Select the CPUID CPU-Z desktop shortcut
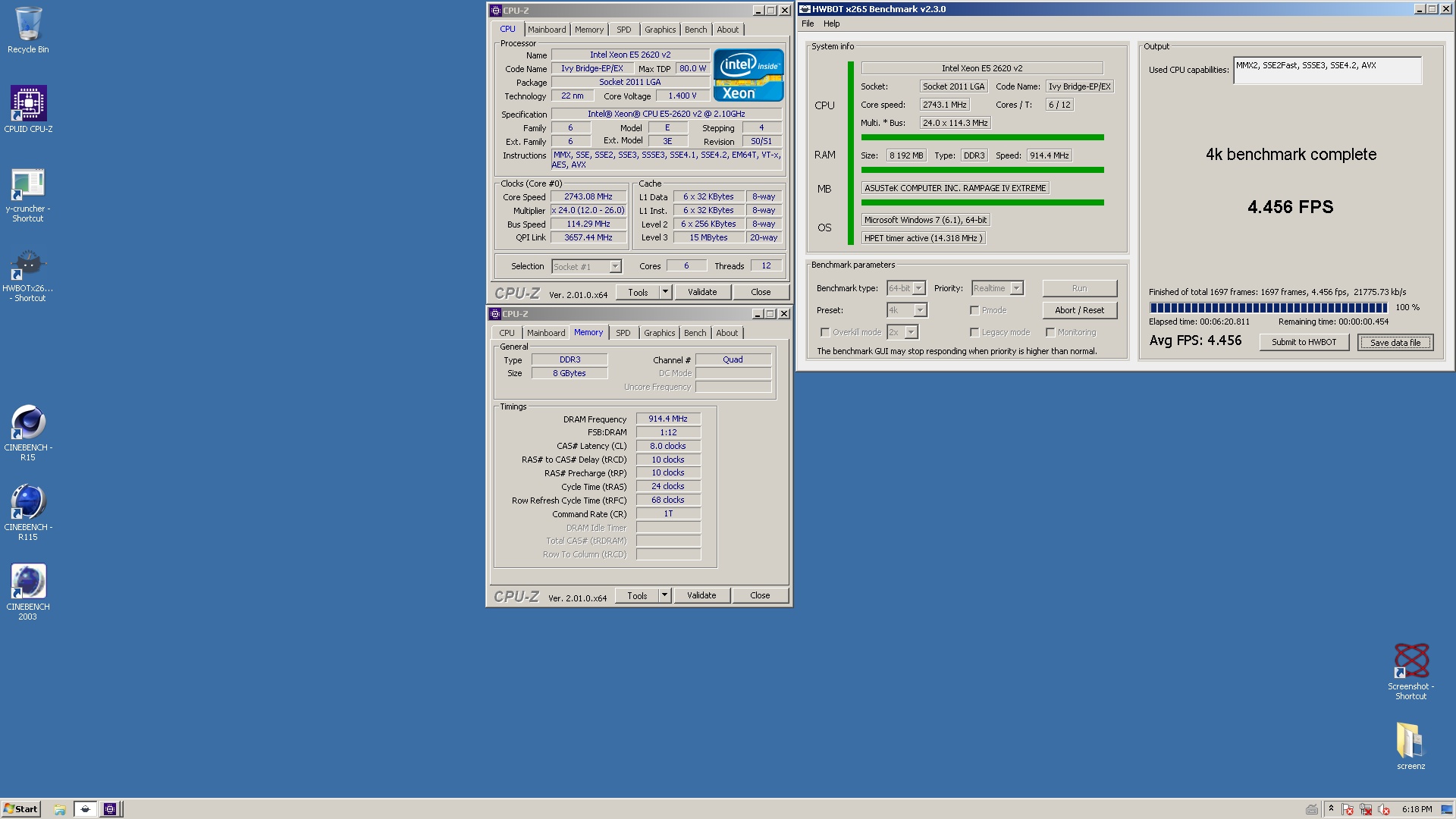This screenshot has width=1456, height=819. pos(28,109)
